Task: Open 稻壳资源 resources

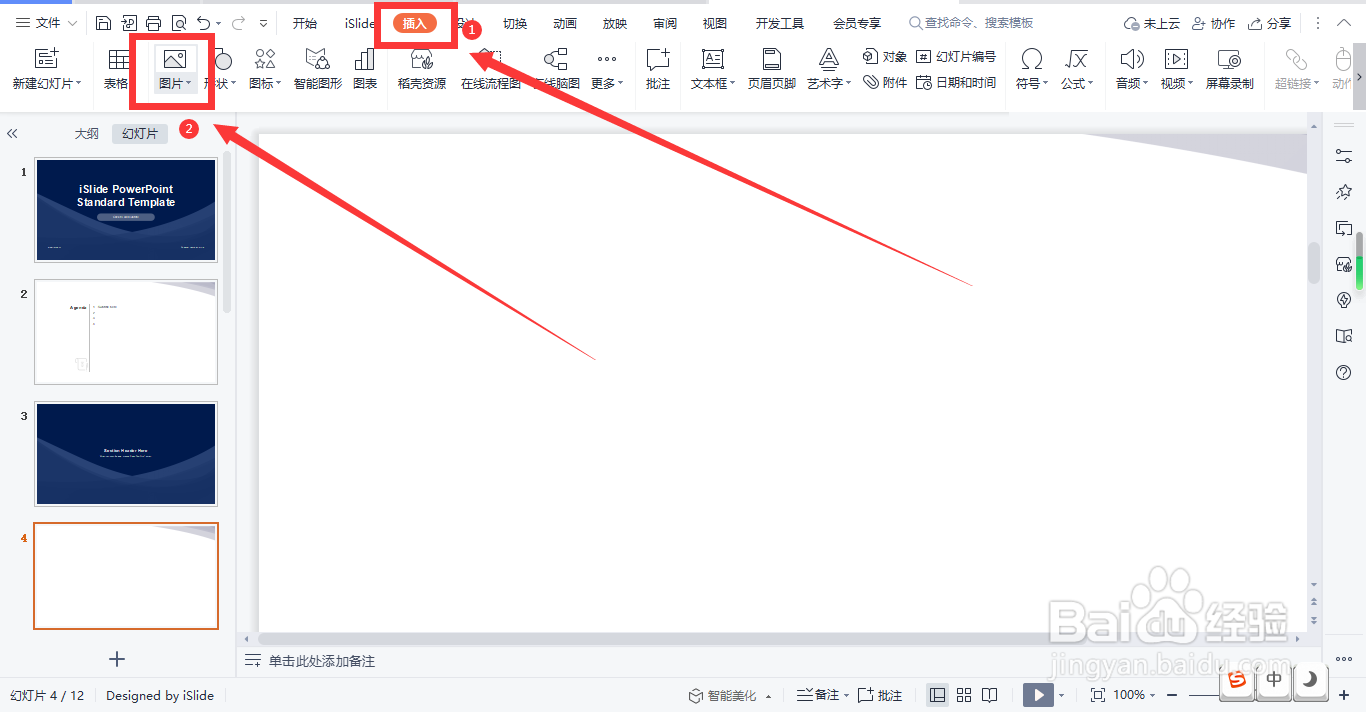Action: click(422, 70)
